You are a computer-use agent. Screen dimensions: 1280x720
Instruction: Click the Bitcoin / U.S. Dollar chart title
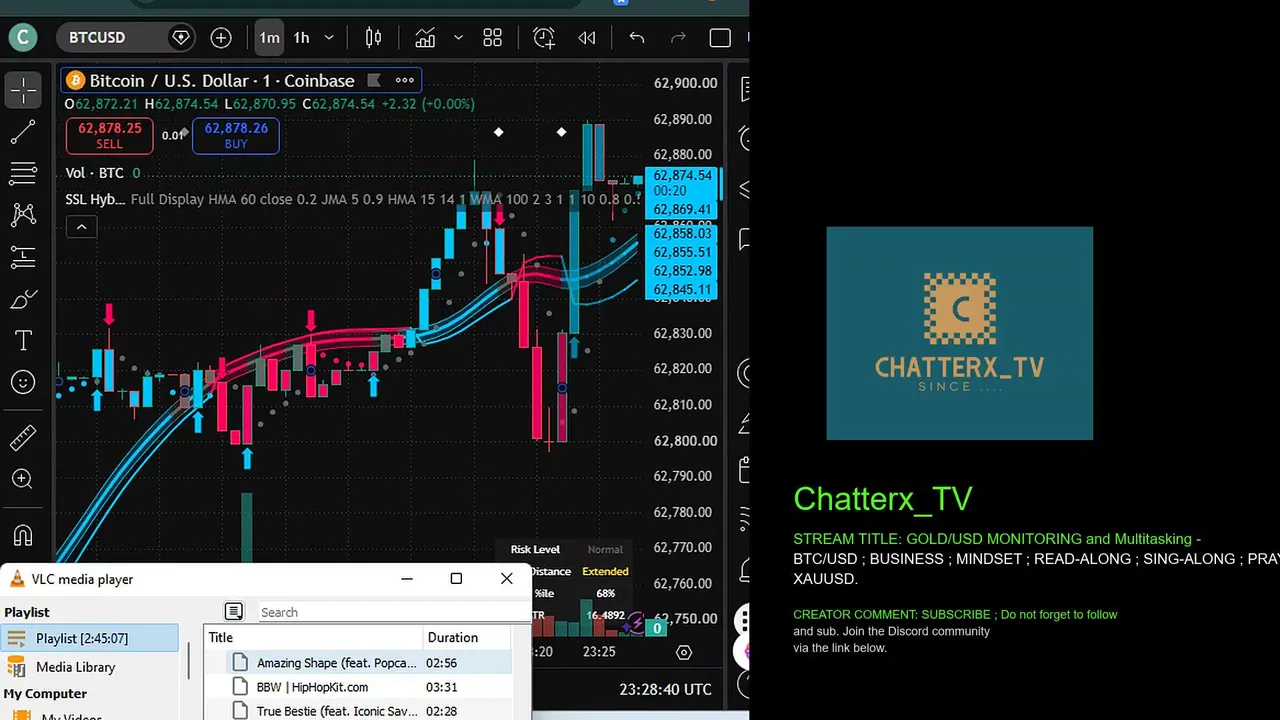click(222, 80)
